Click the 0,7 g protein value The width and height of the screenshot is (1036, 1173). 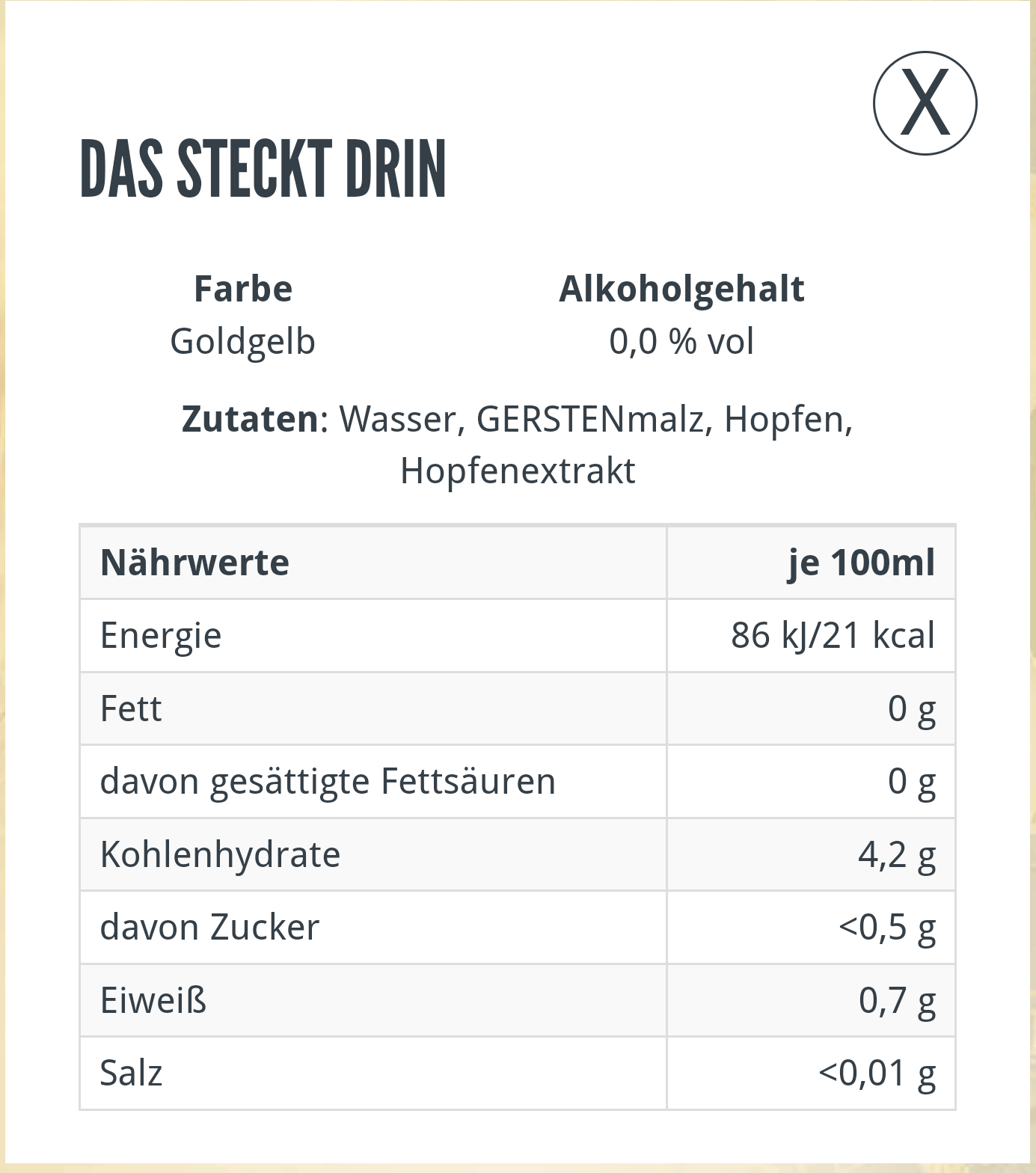coord(897,1000)
